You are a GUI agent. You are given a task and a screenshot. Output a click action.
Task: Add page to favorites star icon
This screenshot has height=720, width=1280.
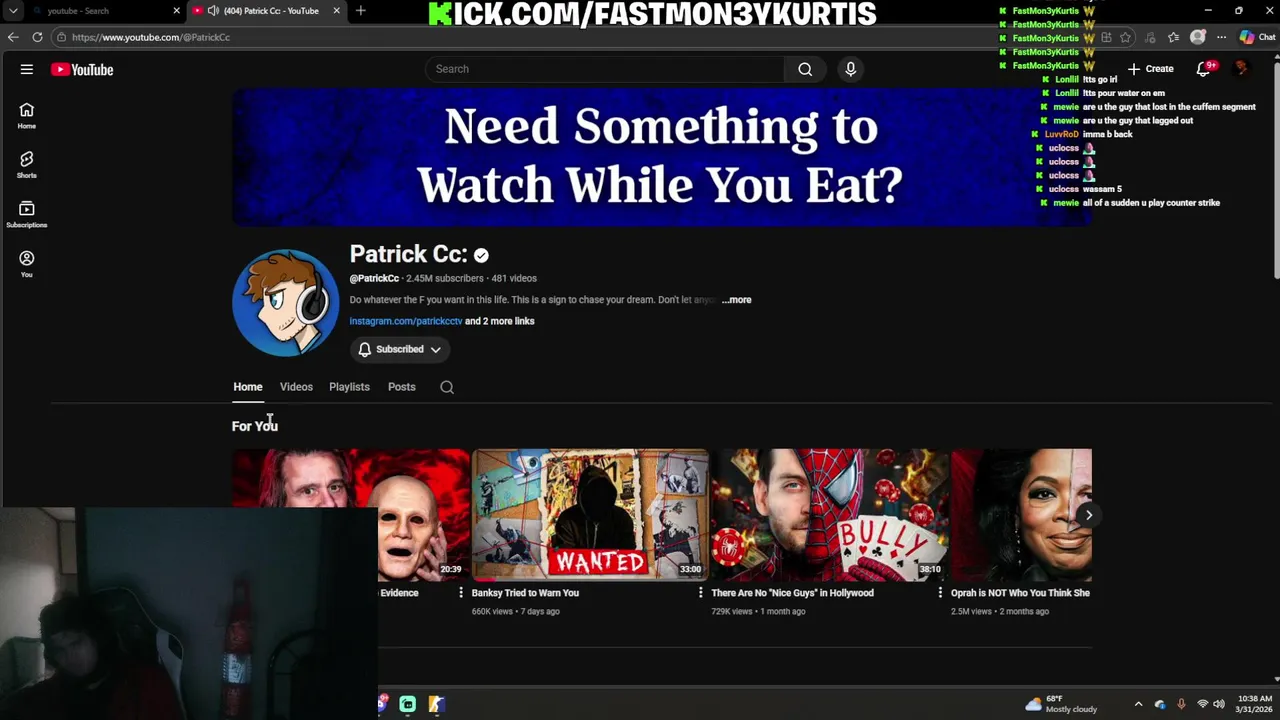click(x=1125, y=37)
